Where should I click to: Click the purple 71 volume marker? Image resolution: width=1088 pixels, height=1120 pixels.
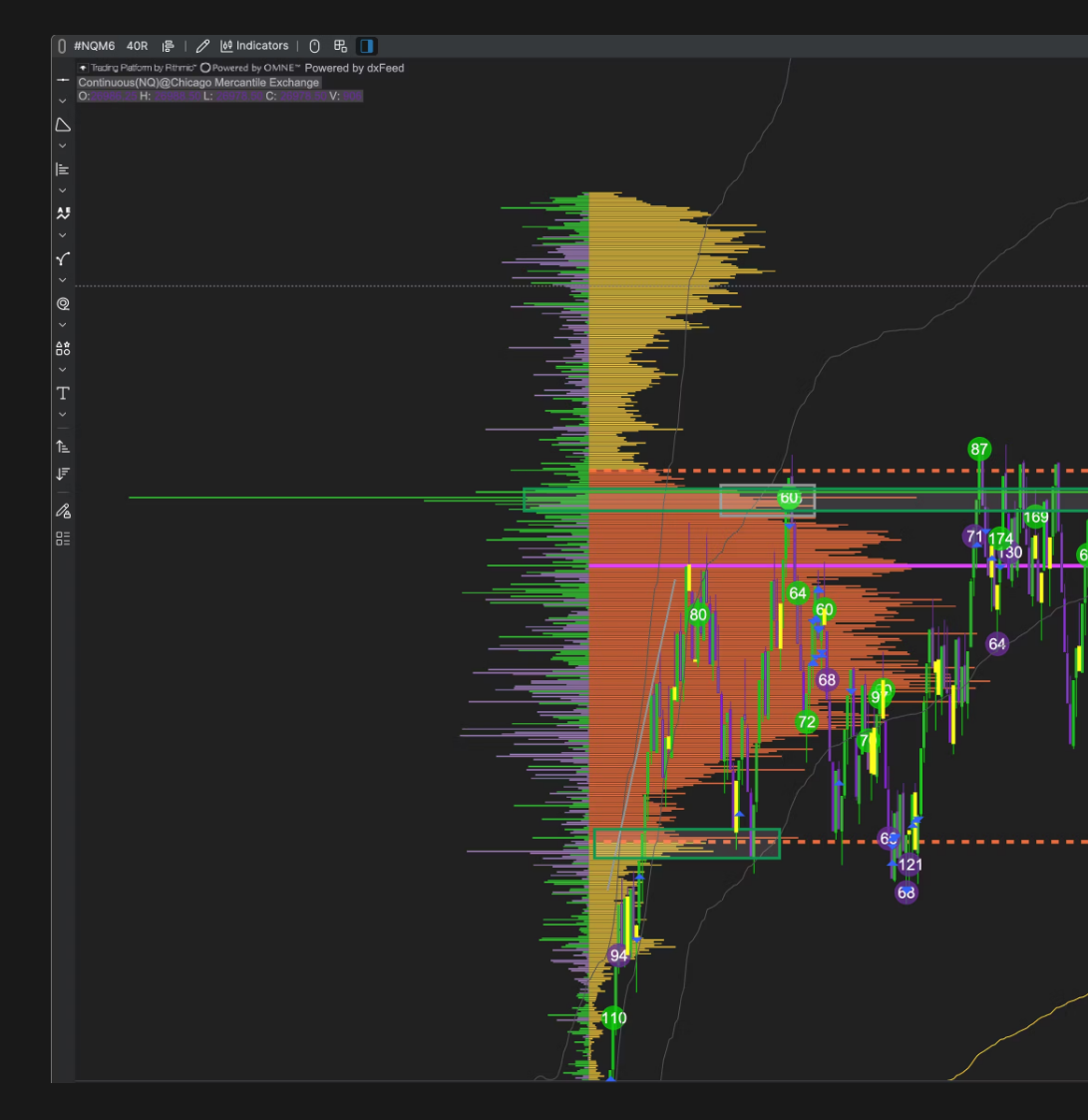[x=974, y=537]
